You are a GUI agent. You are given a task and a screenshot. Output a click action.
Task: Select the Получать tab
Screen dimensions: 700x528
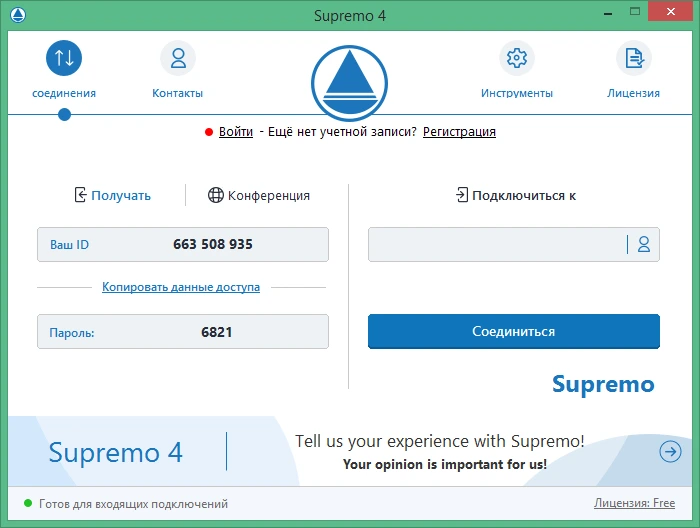tap(112, 195)
